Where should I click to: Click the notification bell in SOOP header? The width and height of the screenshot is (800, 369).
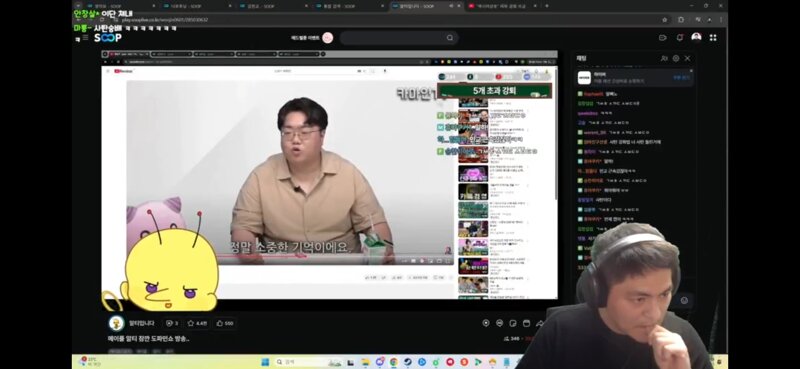point(680,37)
